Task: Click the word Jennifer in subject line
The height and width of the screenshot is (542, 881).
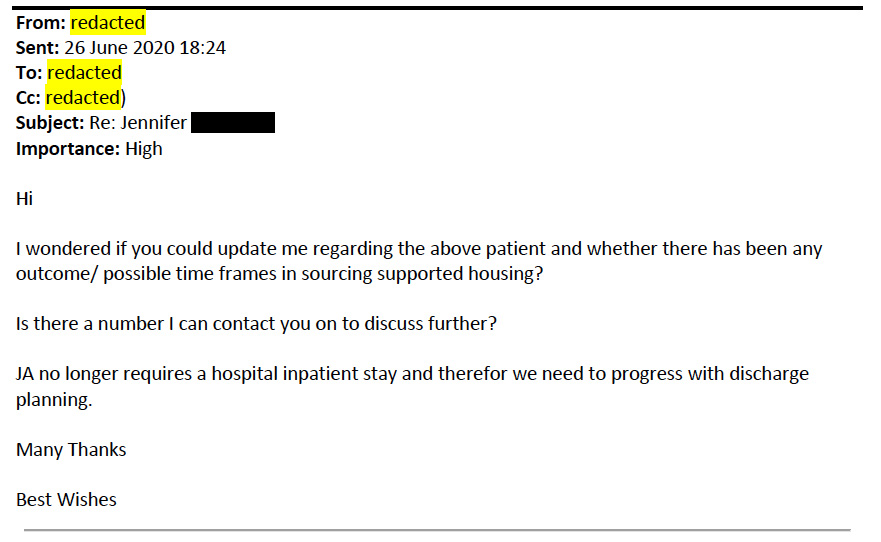Action: coord(153,122)
